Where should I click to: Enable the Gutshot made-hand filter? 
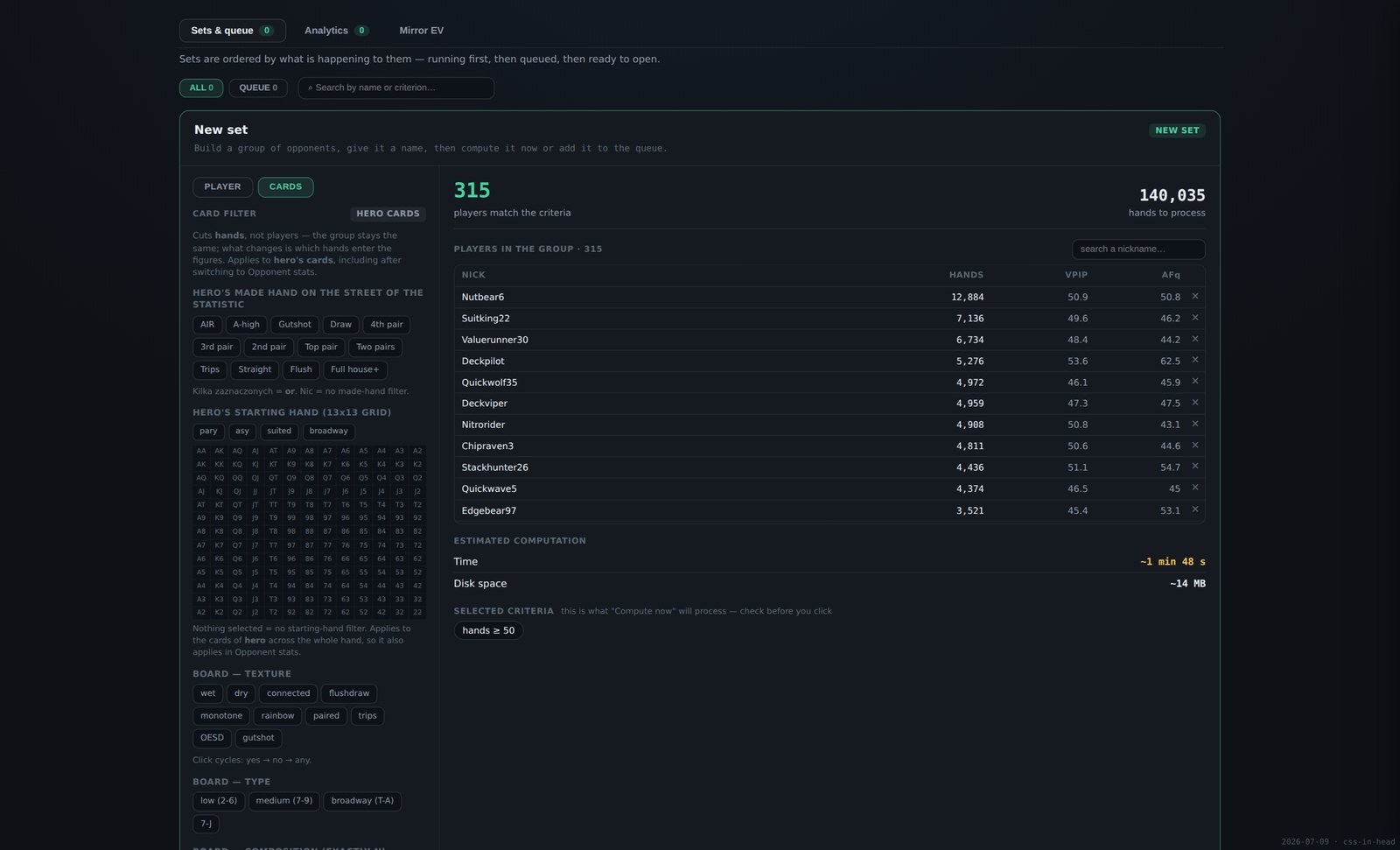coord(295,325)
